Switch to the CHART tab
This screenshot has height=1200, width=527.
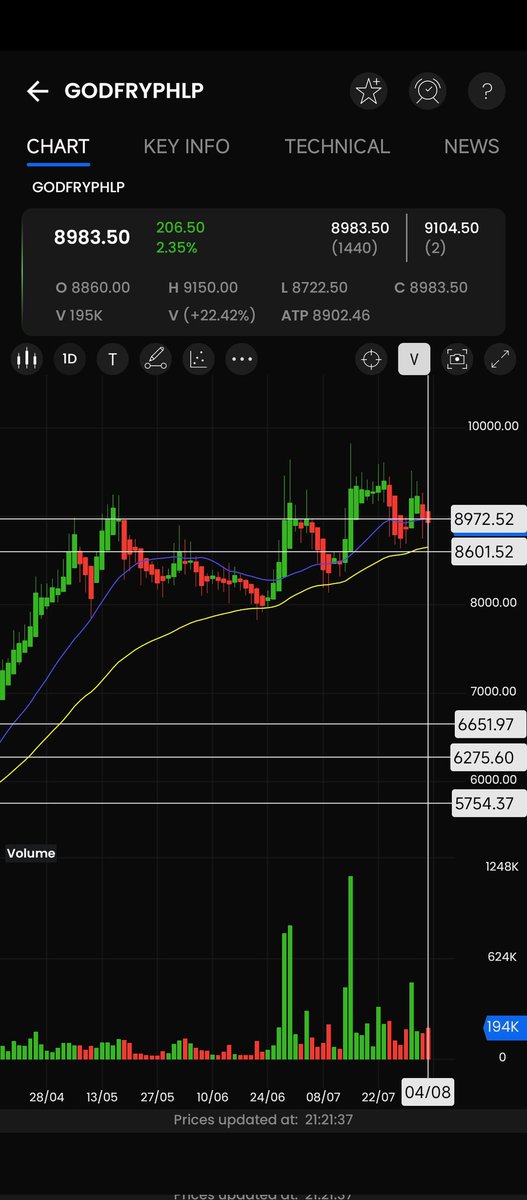(x=58, y=147)
